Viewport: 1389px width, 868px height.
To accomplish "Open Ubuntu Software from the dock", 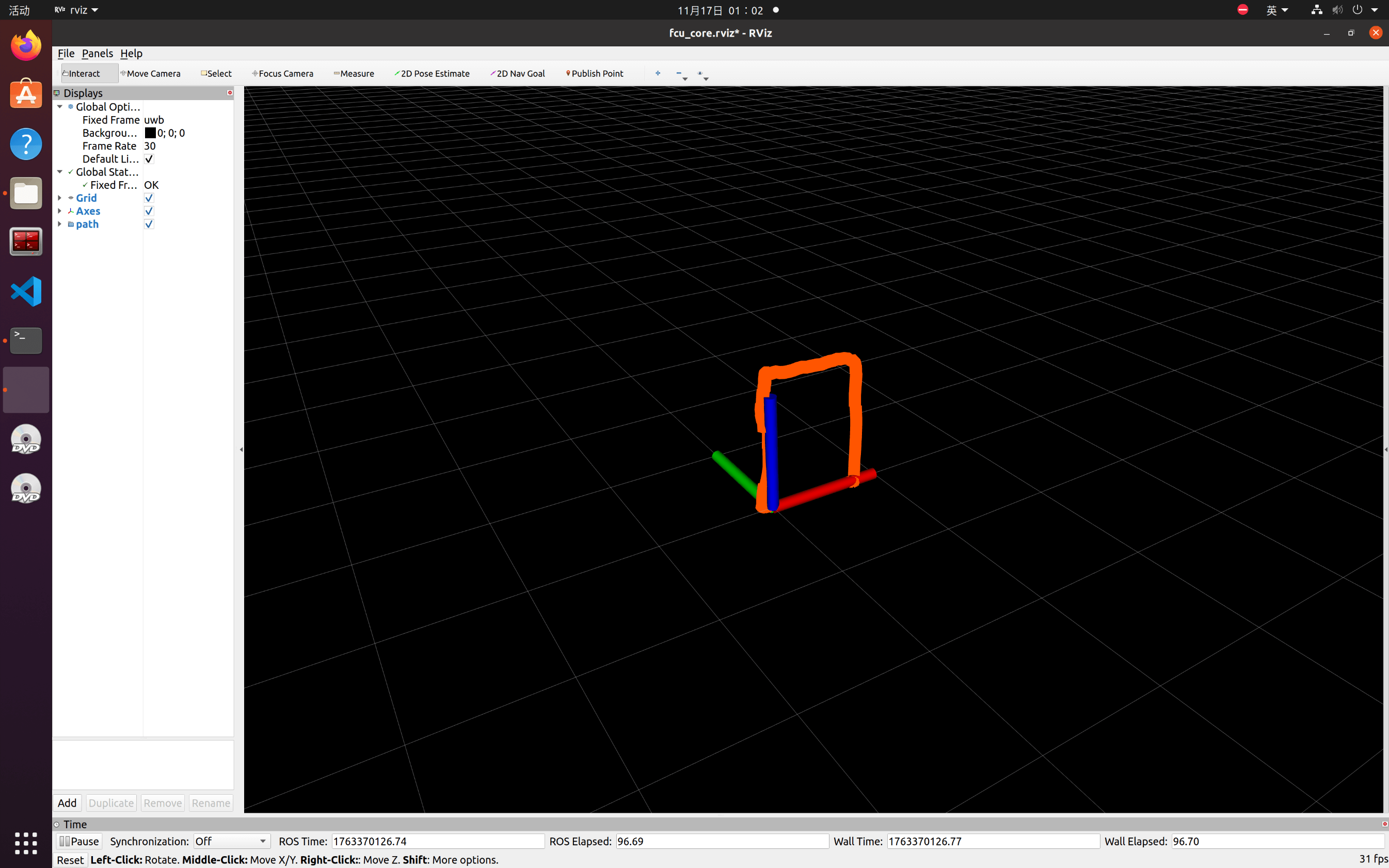I will (26, 94).
